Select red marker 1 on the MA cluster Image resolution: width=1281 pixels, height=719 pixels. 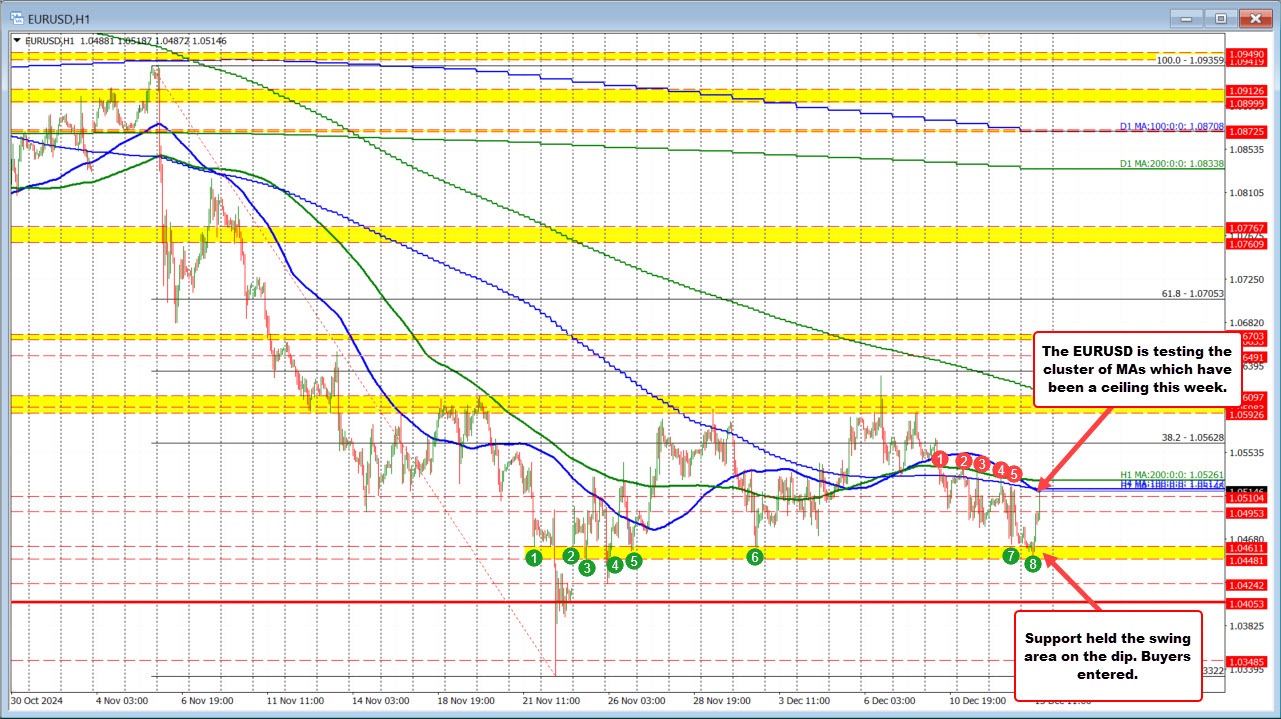939,460
